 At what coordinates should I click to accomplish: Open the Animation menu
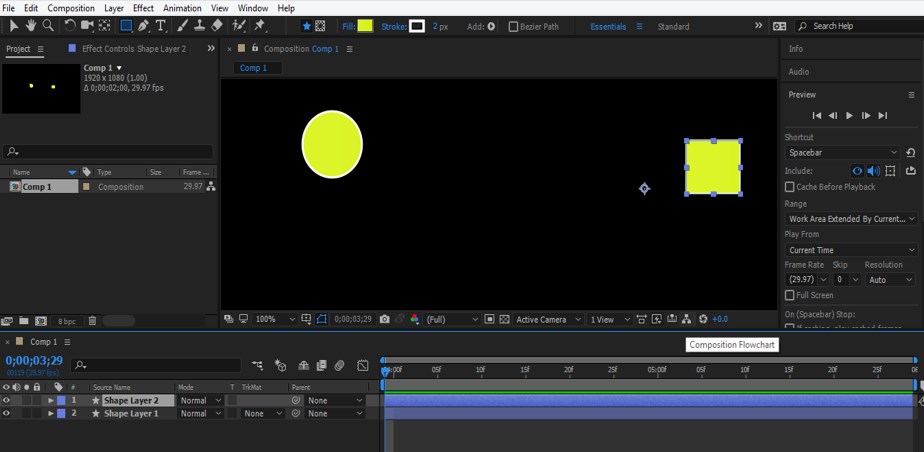pyautogui.click(x=181, y=8)
